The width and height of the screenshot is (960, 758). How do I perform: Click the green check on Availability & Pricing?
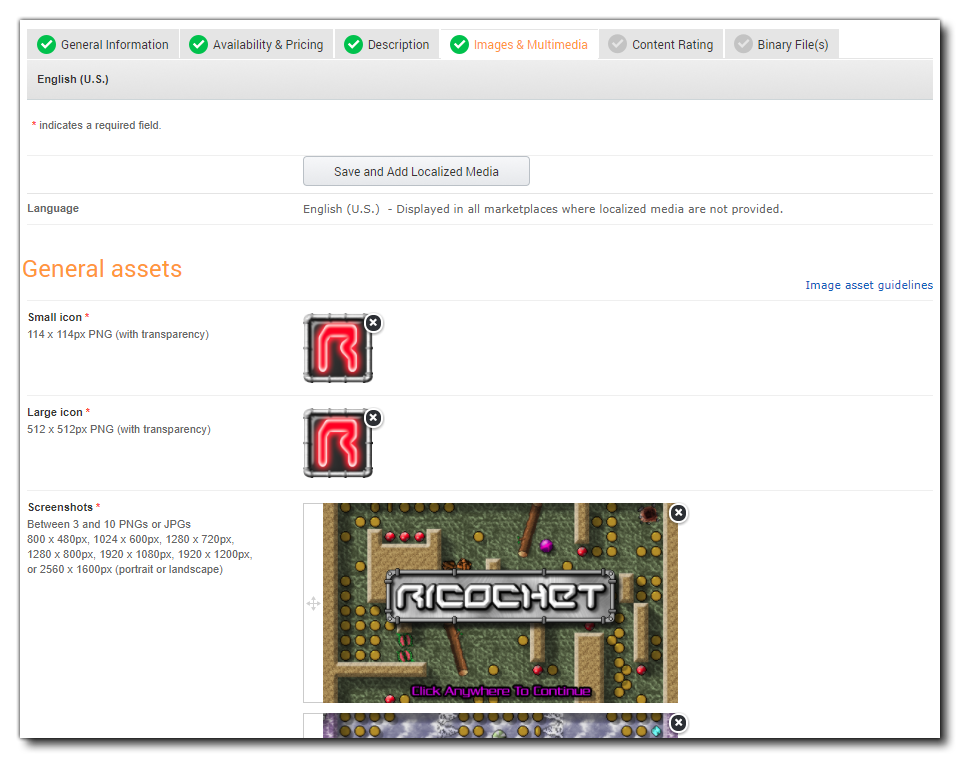(198, 45)
